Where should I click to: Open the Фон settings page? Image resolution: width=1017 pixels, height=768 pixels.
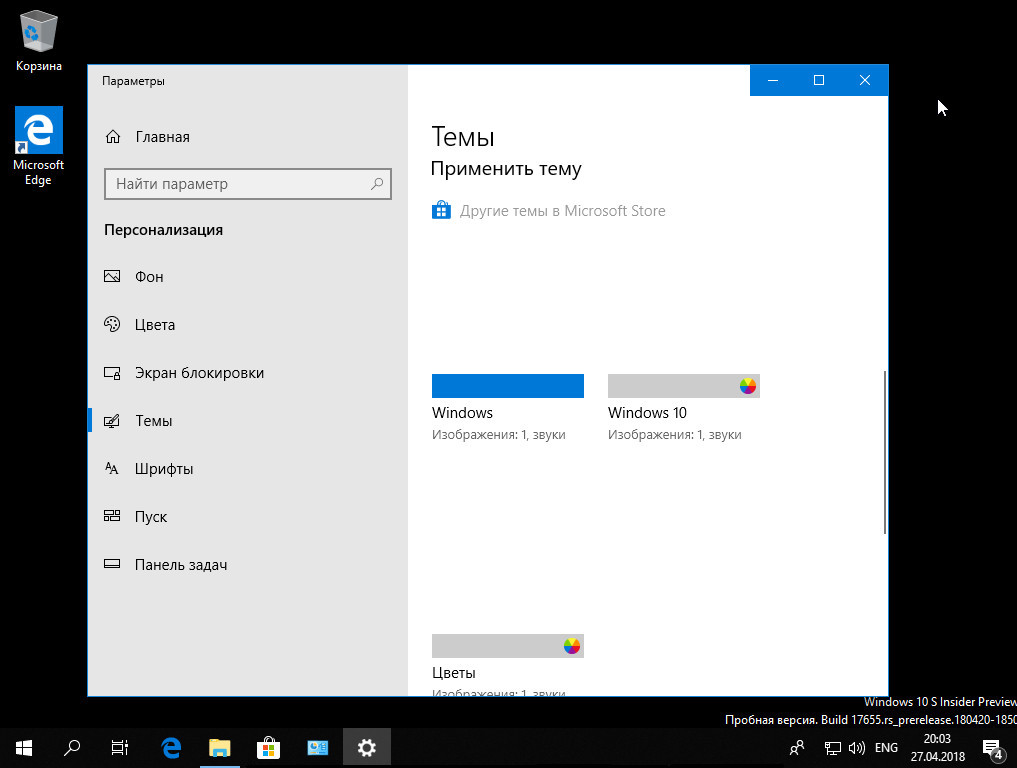[x=247, y=276]
